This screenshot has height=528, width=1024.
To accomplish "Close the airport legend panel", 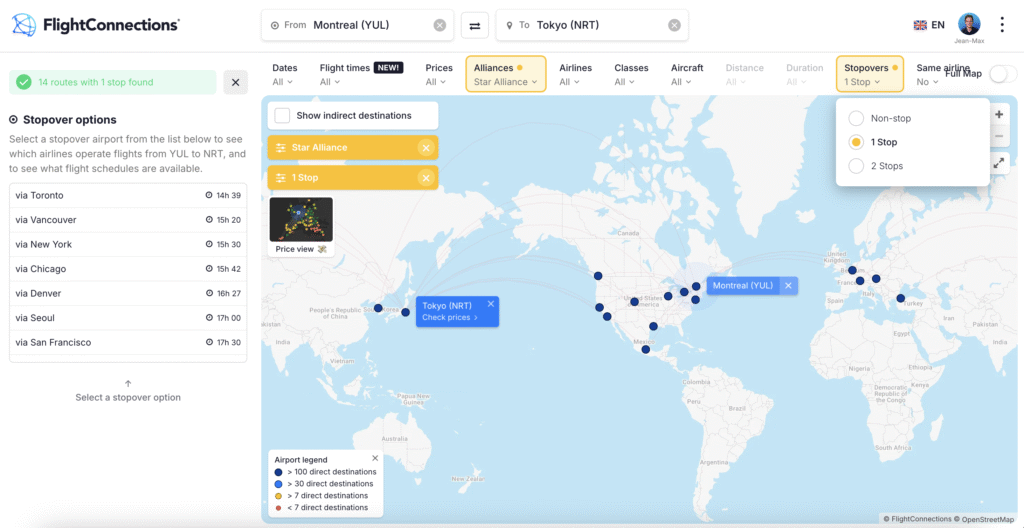I will pyautogui.click(x=375, y=458).
